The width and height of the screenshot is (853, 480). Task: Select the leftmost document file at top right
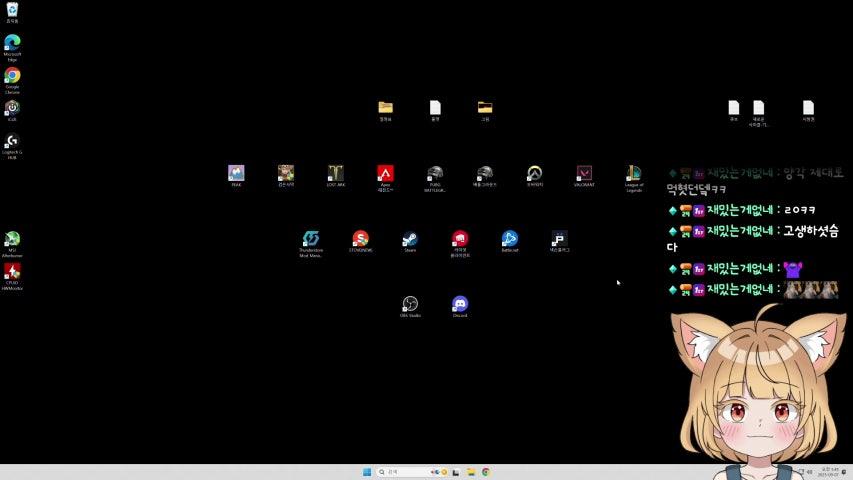click(x=733, y=108)
